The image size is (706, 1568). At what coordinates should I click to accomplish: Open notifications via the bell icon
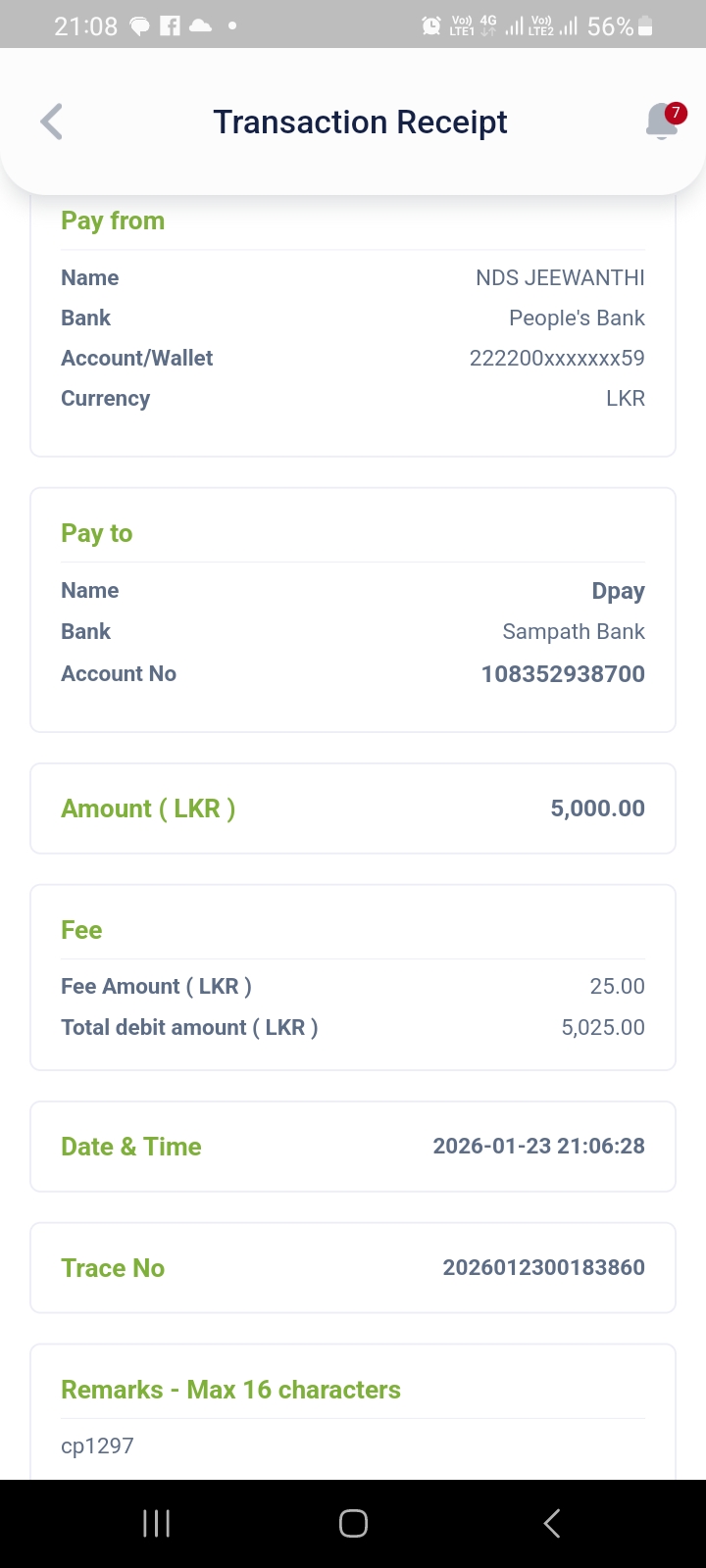(x=663, y=122)
